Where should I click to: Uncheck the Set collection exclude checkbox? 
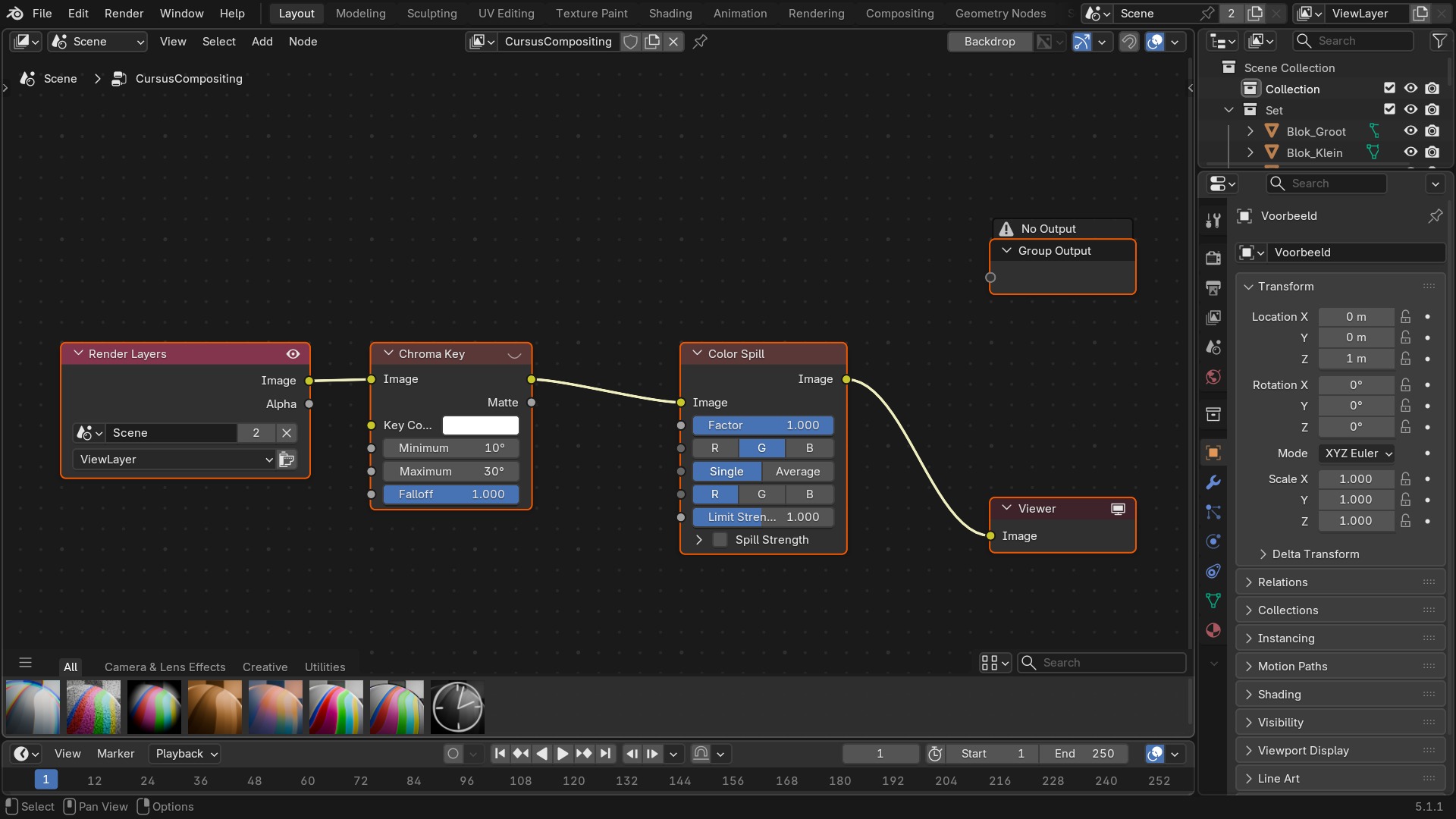(1389, 110)
